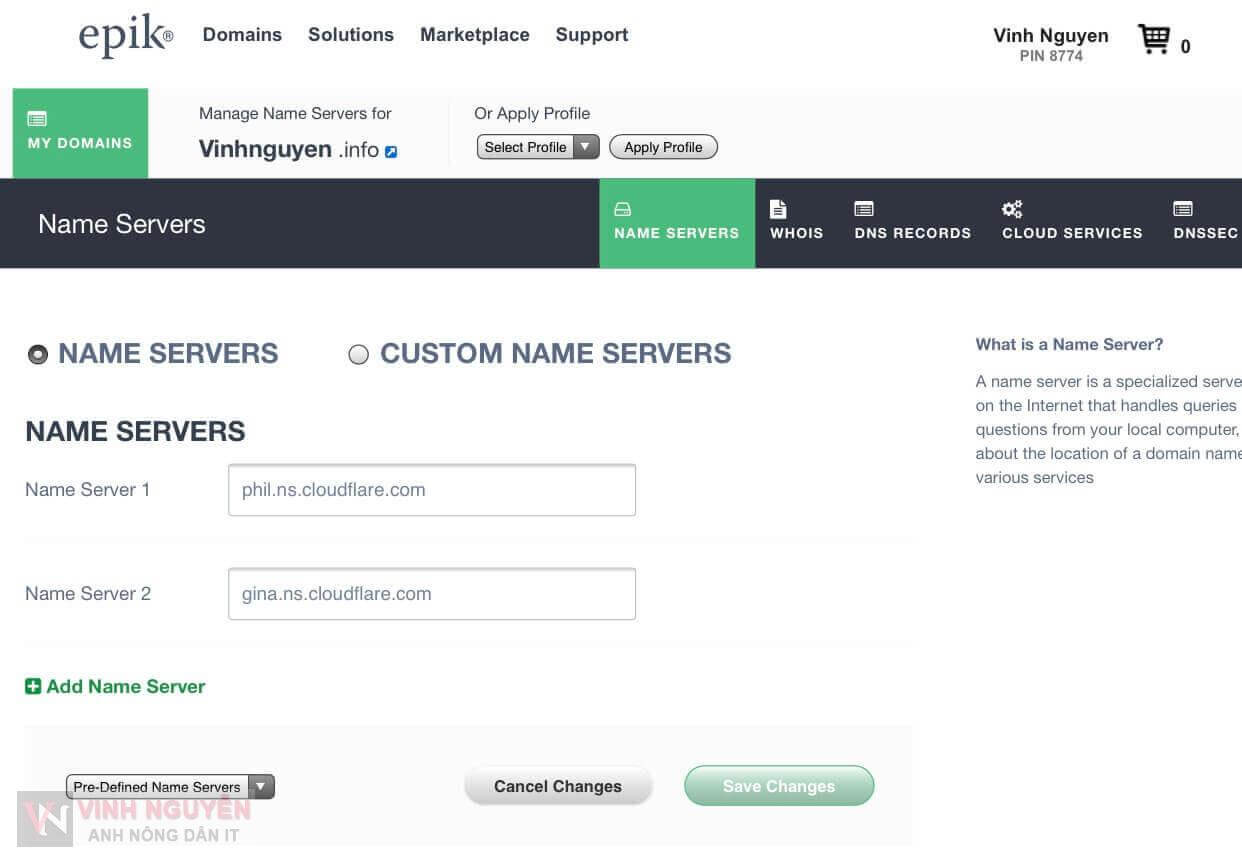Click the Name Server 2 input field
The image size is (1242, 864).
point(432,594)
